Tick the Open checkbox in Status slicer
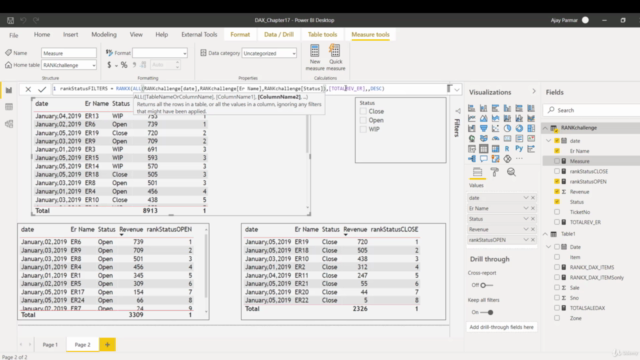 (363, 120)
